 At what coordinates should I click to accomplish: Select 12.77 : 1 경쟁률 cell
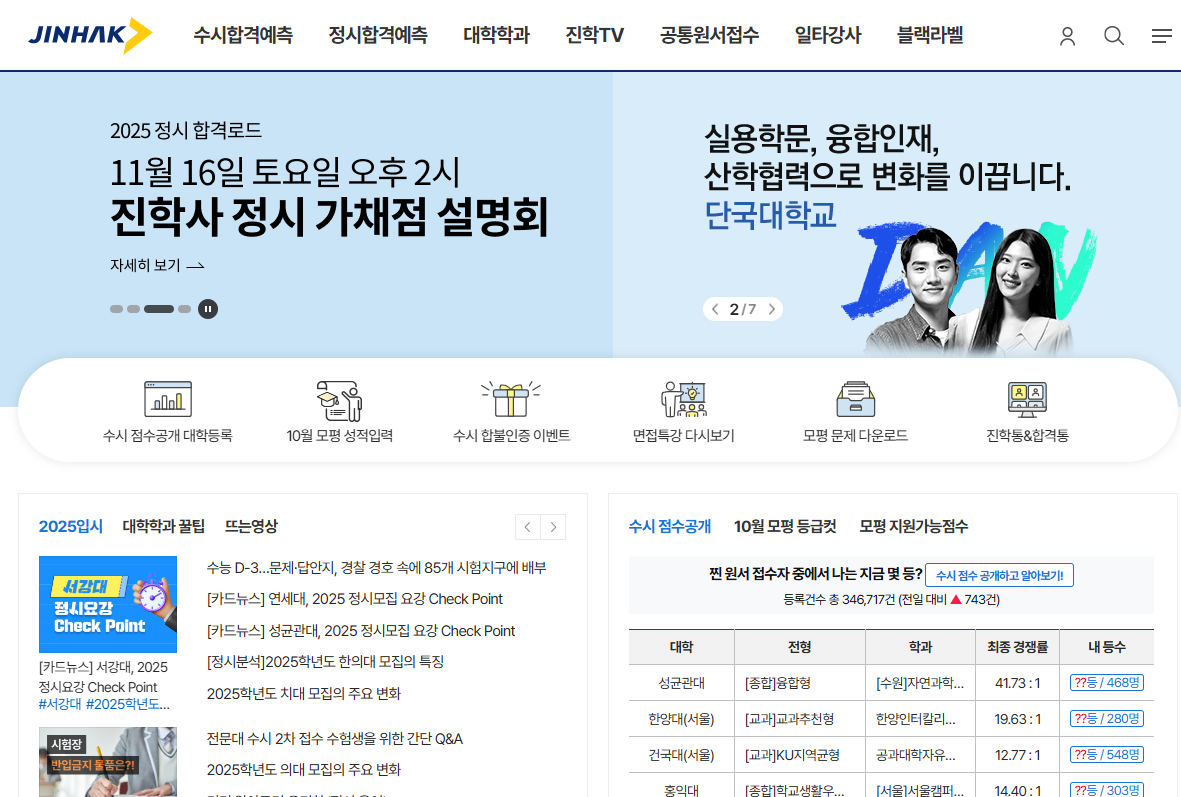[x=1017, y=755]
